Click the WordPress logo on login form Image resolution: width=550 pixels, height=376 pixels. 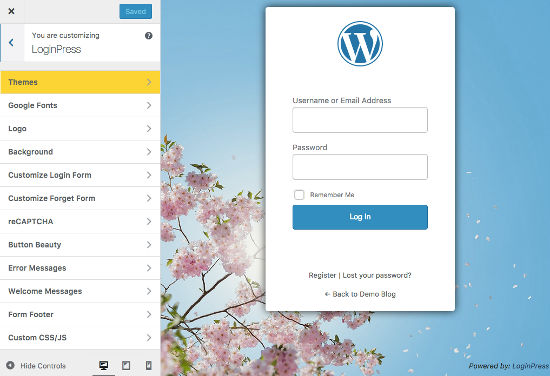[x=360, y=43]
